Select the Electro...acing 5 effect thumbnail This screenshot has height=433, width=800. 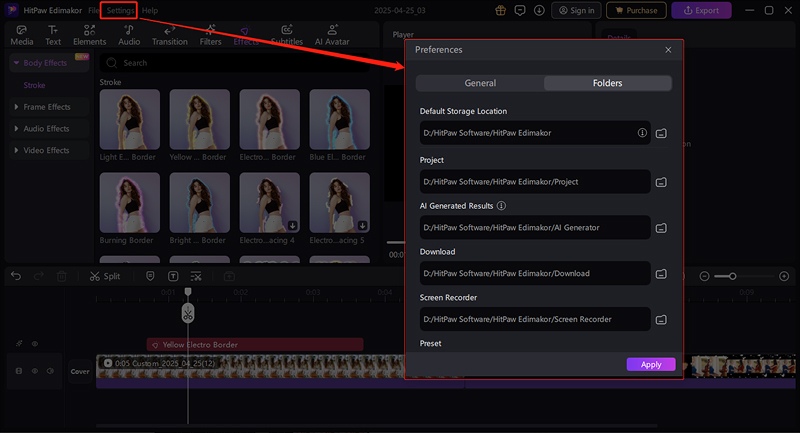[x=339, y=202]
